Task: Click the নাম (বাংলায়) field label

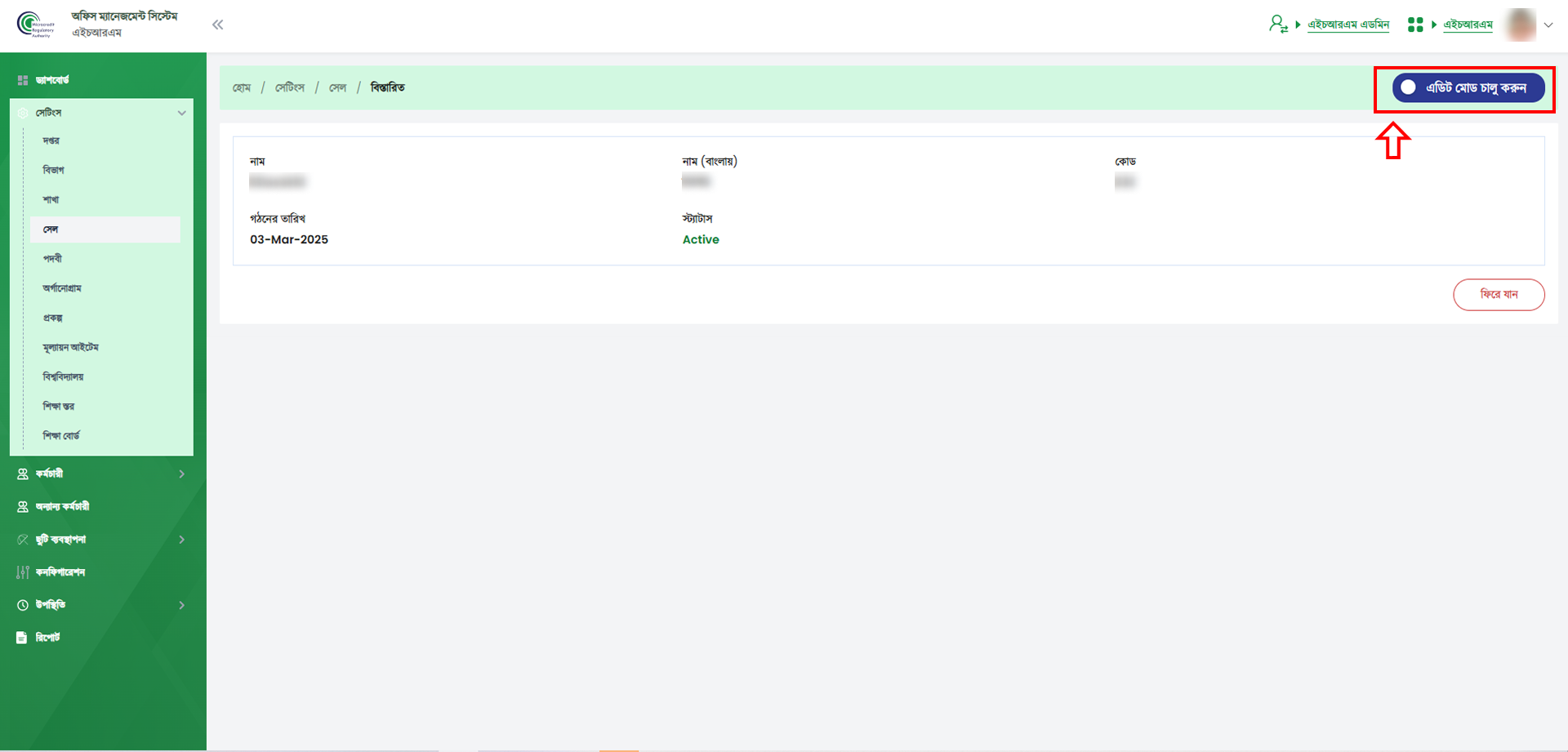Action: tap(710, 162)
